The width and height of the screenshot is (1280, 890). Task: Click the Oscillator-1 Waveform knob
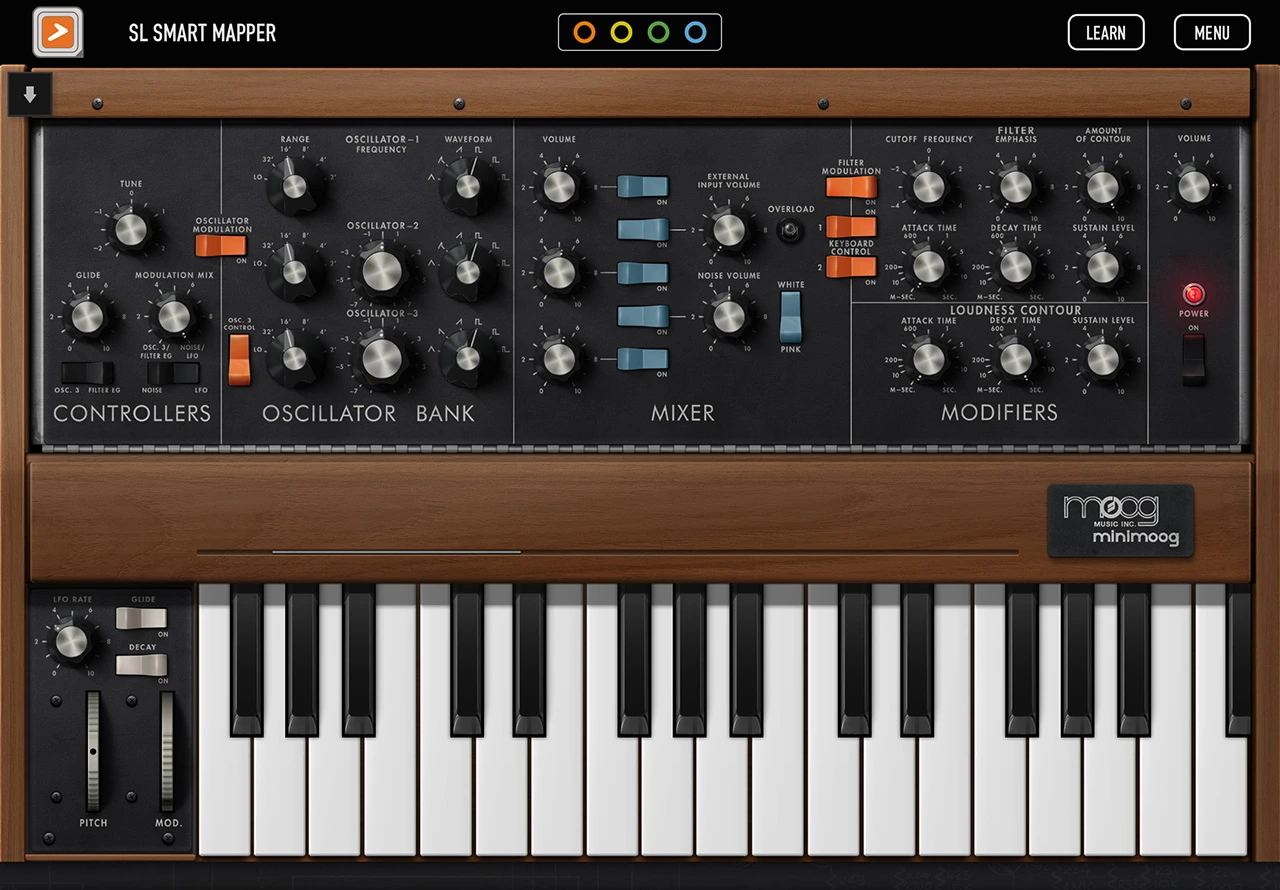467,186
